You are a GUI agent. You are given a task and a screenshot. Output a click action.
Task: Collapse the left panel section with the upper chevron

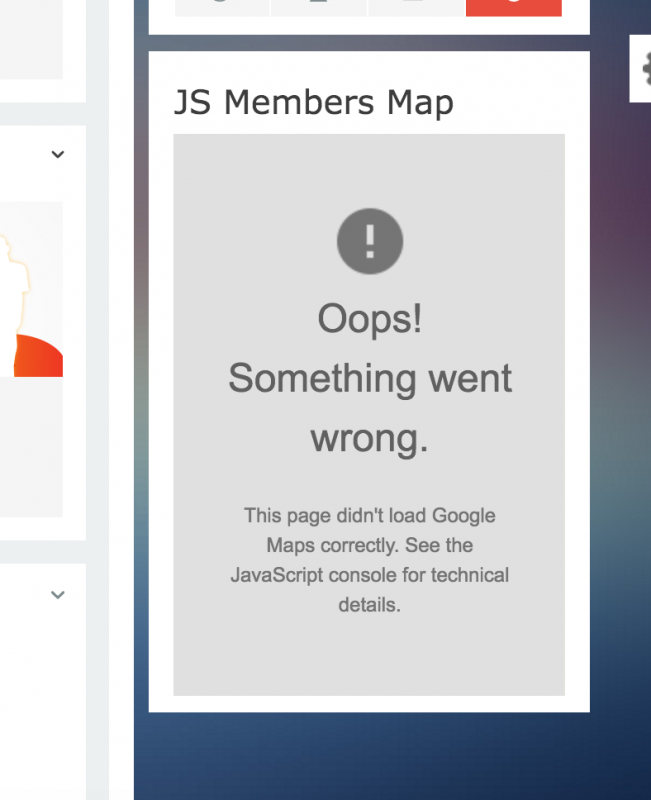58,154
